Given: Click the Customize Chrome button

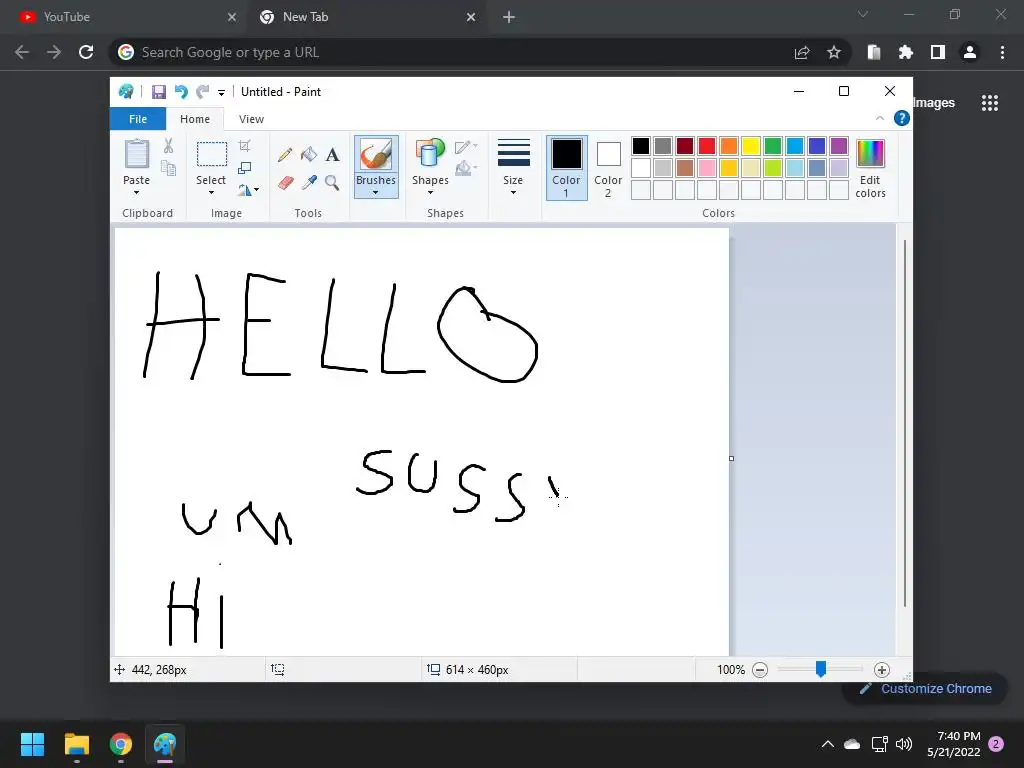Looking at the screenshot, I should (925, 688).
